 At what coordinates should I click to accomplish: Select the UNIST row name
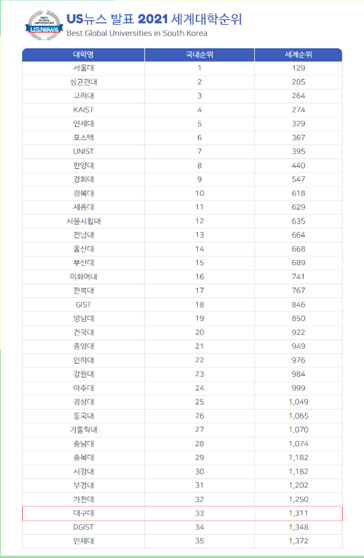83,151
